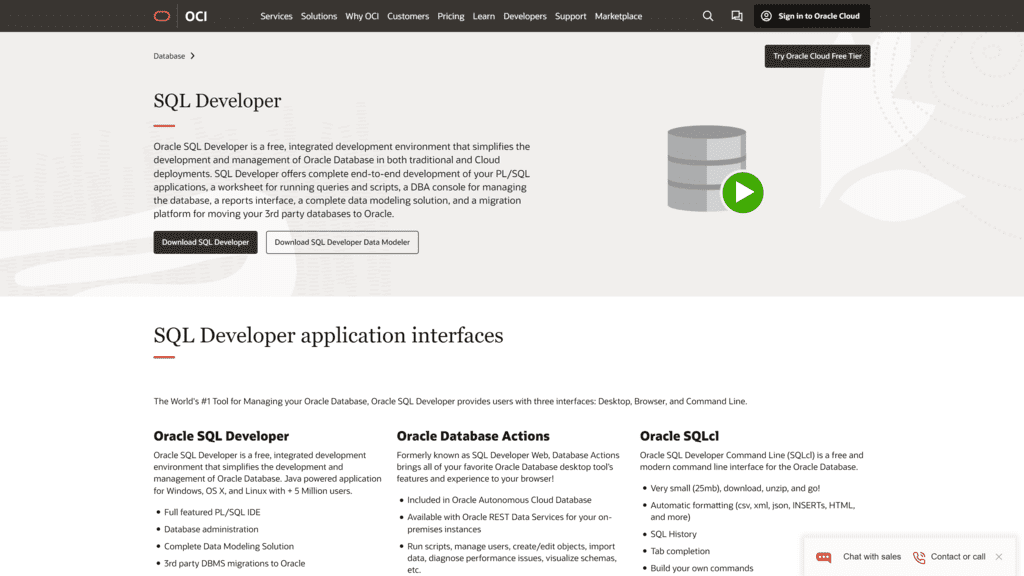This screenshot has height=576, width=1024.
Task: Click 'Full featured PL/SQL IDE' bullet
Action: tap(212, 513)
